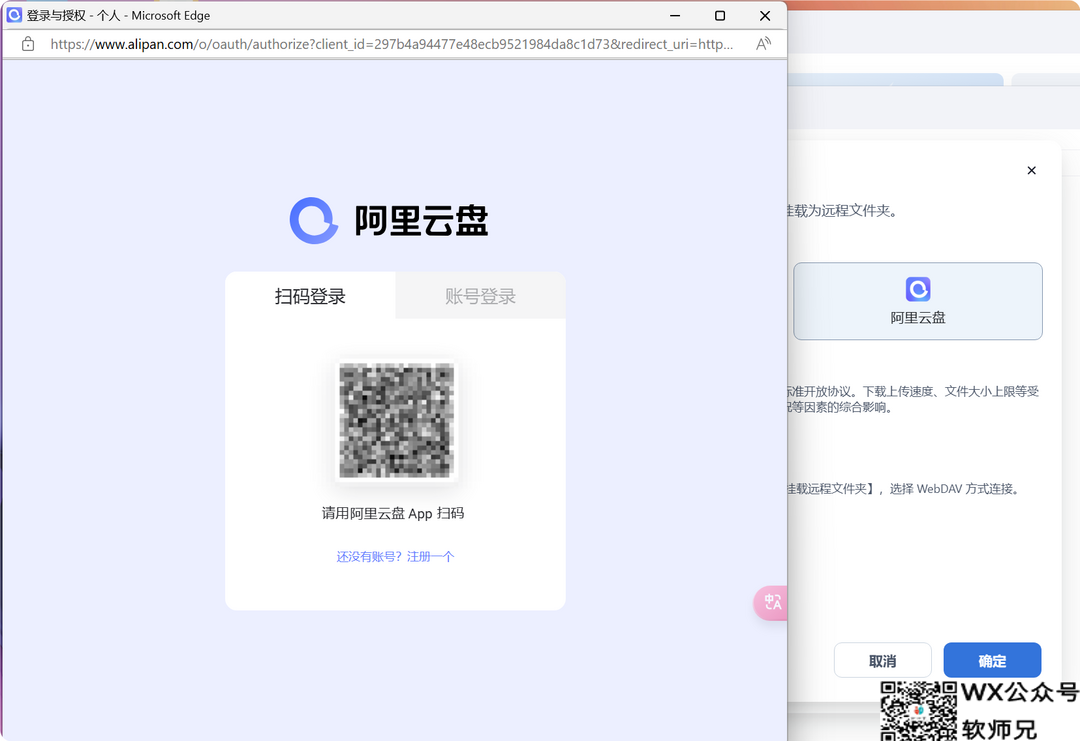Minimize the Edge login window

(675, 15)
